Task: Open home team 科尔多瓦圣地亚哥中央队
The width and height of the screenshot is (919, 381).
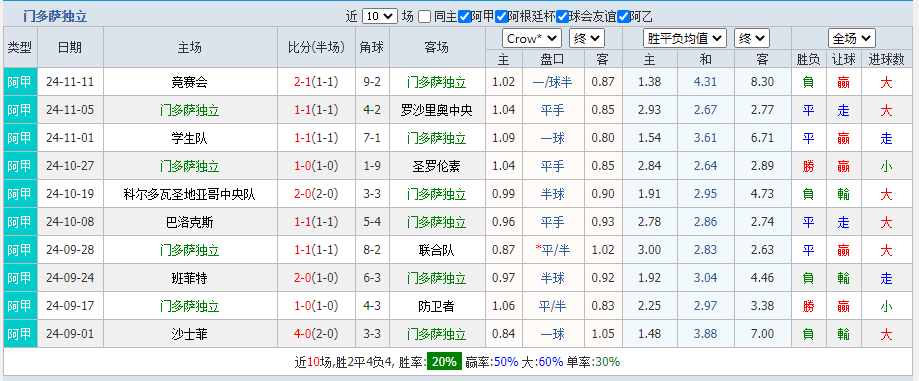Action: pos(190,194)
